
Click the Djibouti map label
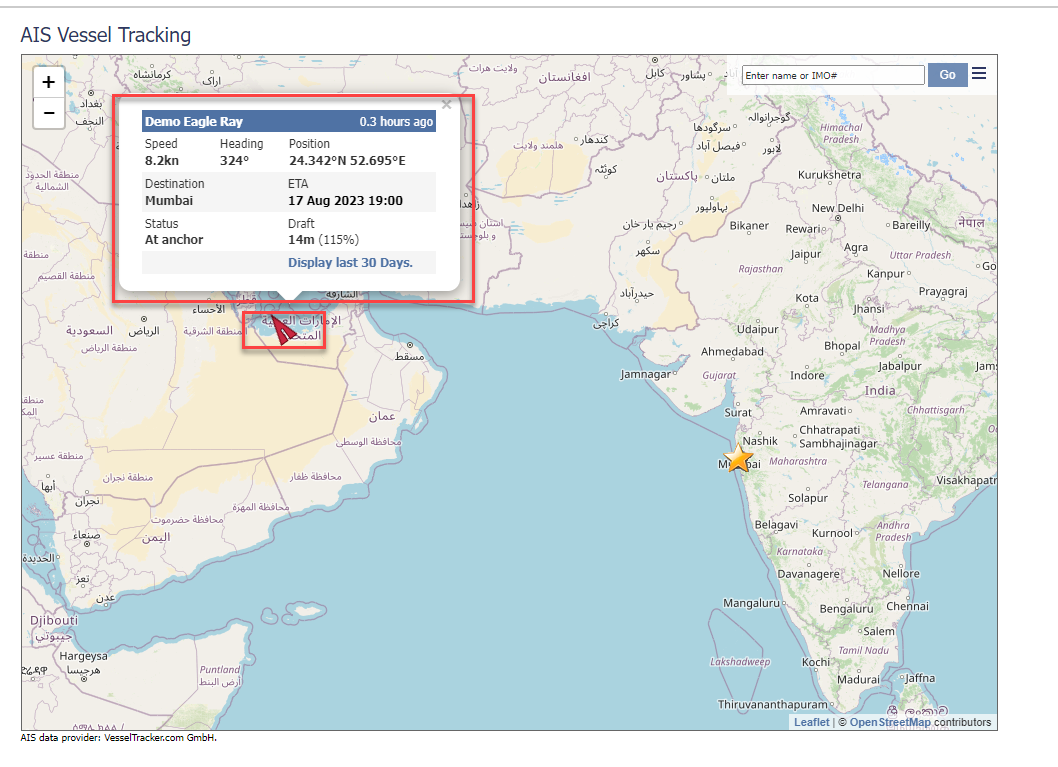(54, 620)
